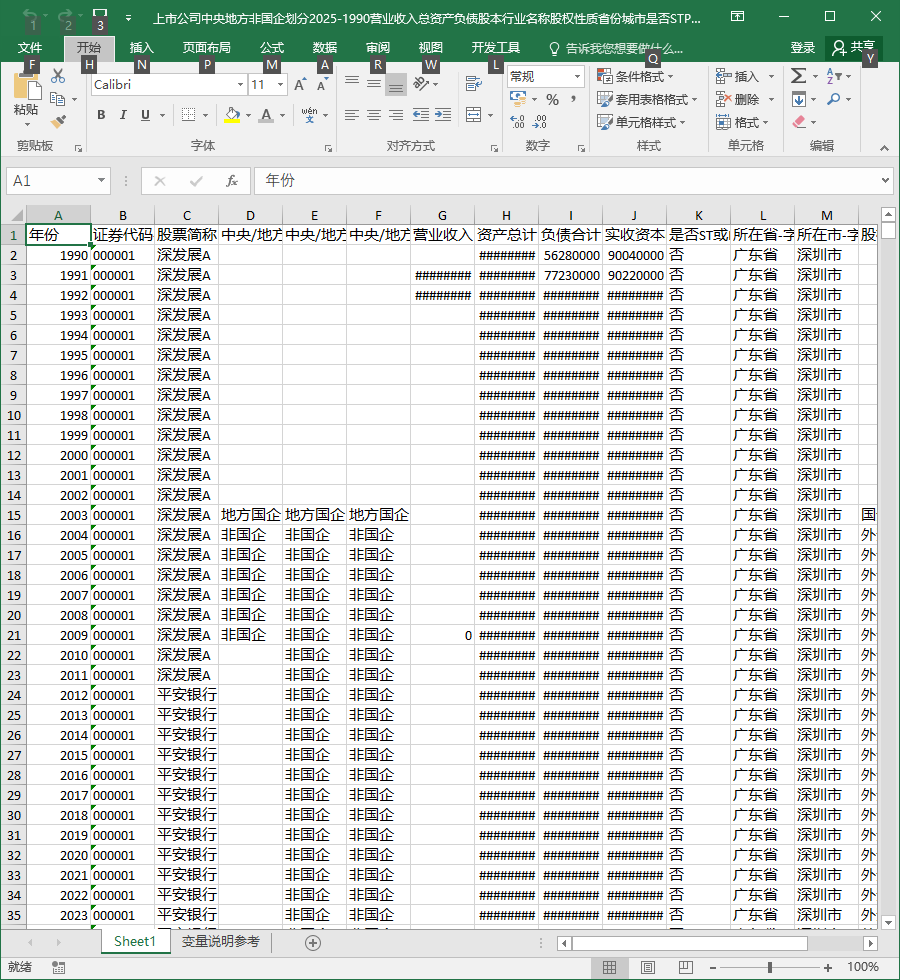This screenshot has width=900, height=980.
Task: Click the Increase Decimal icon
Action: pyautogui.click(x=518, y=121)
